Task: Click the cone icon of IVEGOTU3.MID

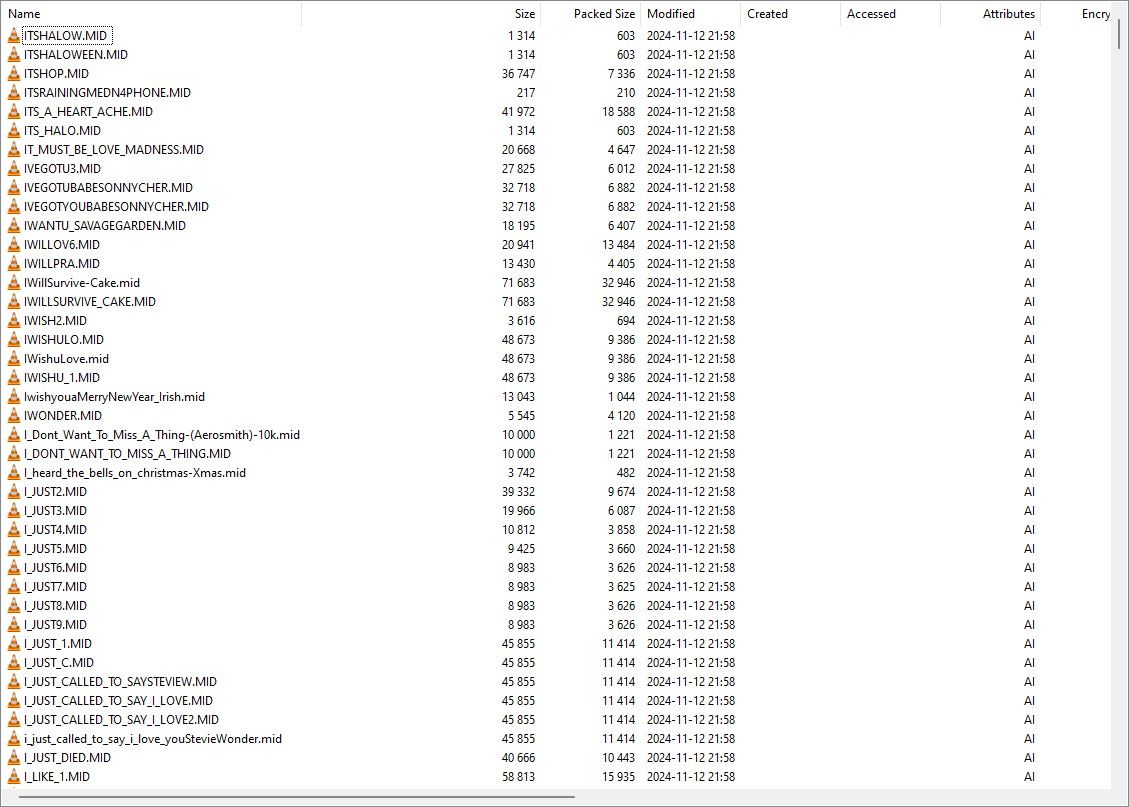Action: click(x=14, y=168)
